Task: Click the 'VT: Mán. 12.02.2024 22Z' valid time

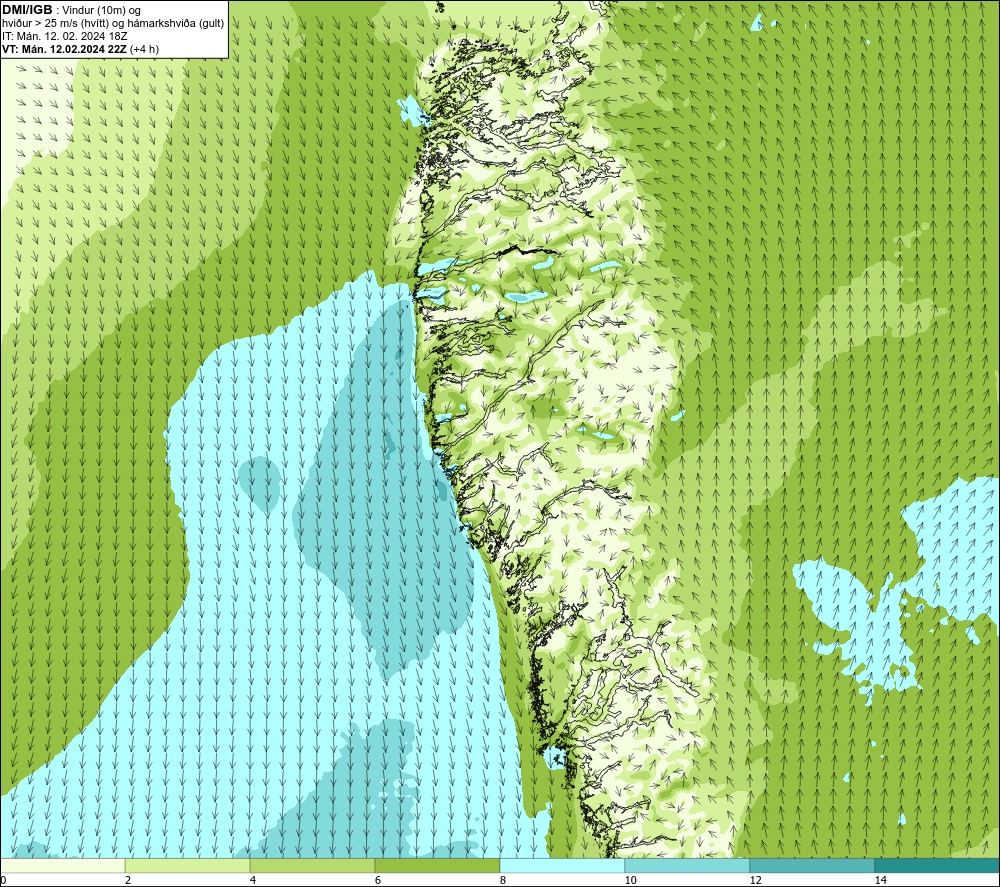Action: (x=64, y=49)
